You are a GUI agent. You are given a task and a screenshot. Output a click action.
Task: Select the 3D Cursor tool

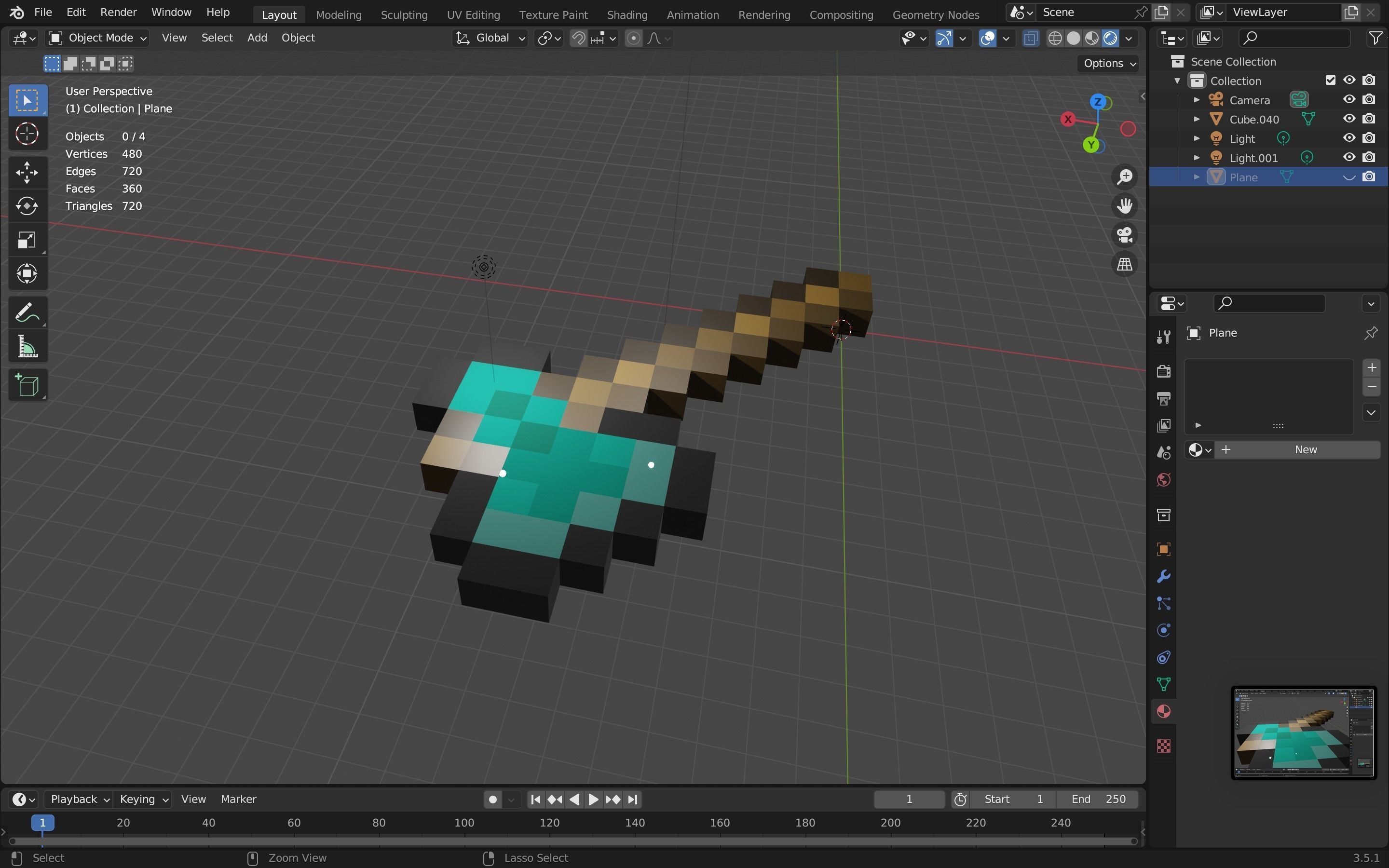click(27, 135)
